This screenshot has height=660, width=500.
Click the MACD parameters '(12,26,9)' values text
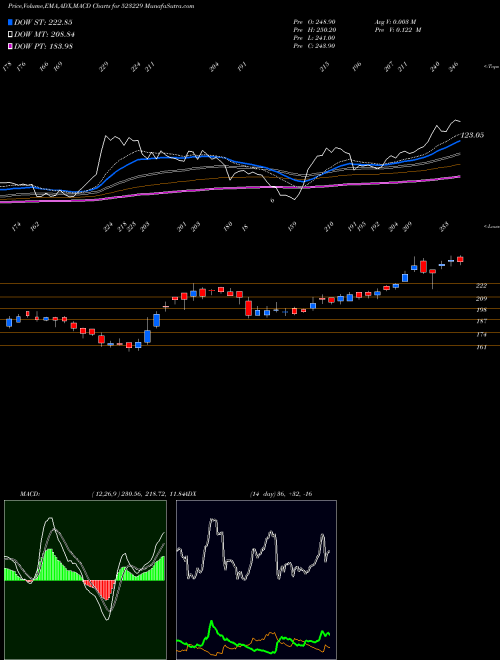pyautogui.click(x=138, y=494)
